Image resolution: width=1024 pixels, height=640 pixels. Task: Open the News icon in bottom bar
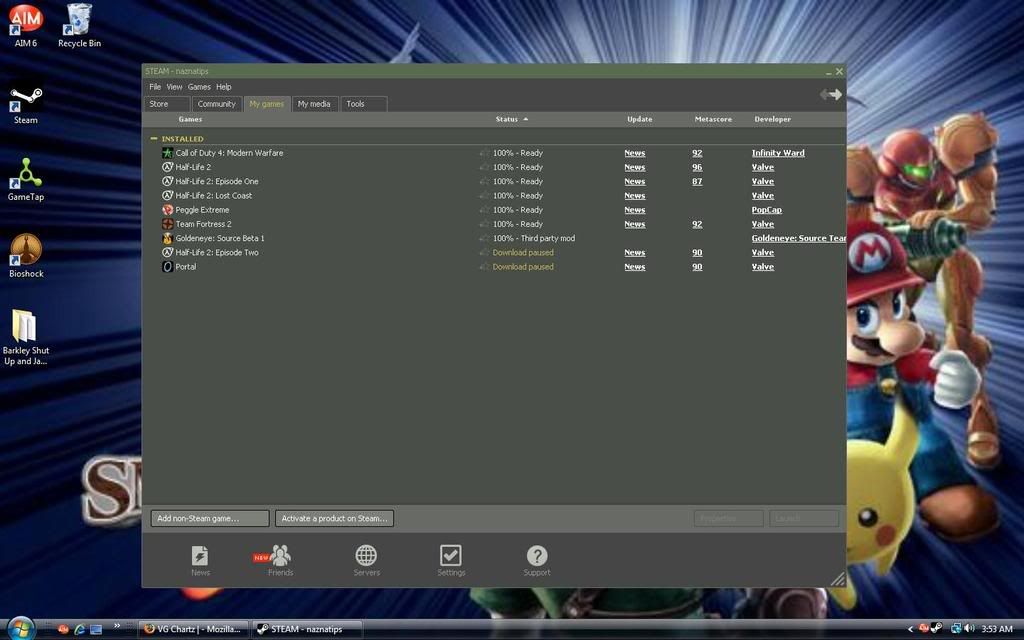click(200, 558)
